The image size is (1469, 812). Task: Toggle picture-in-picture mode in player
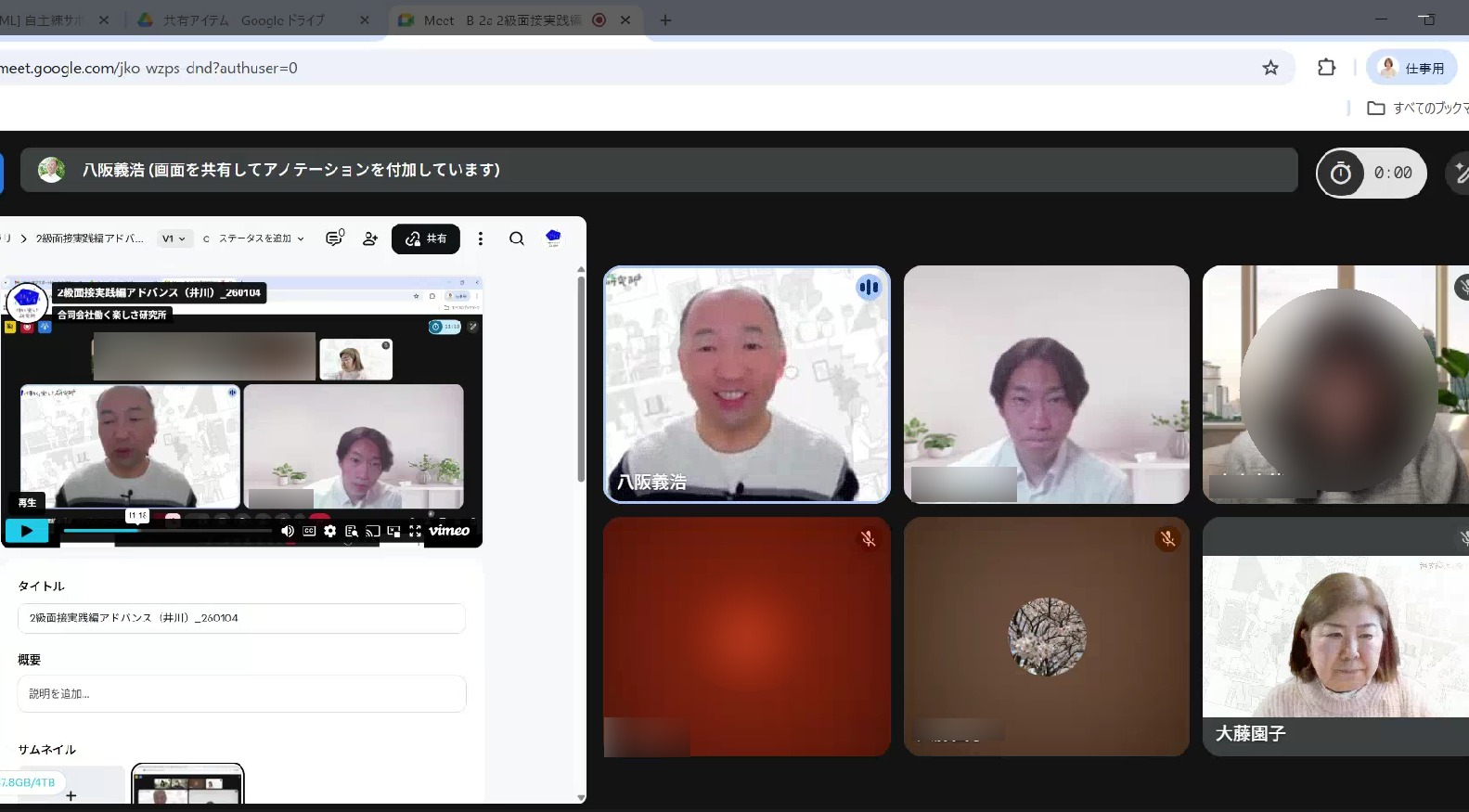[393, 531]
